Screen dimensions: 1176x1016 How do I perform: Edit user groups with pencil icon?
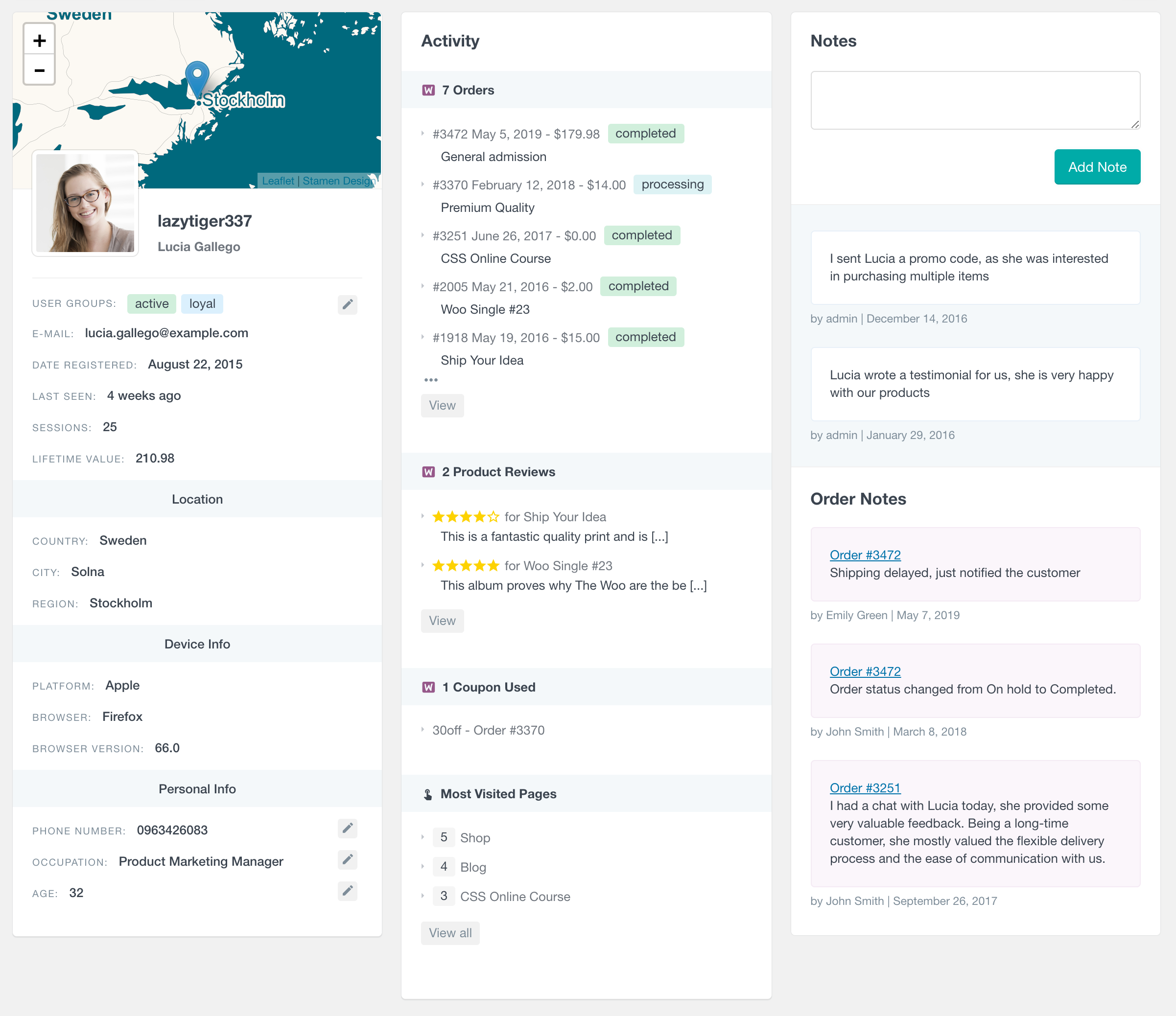click(347, 304)
